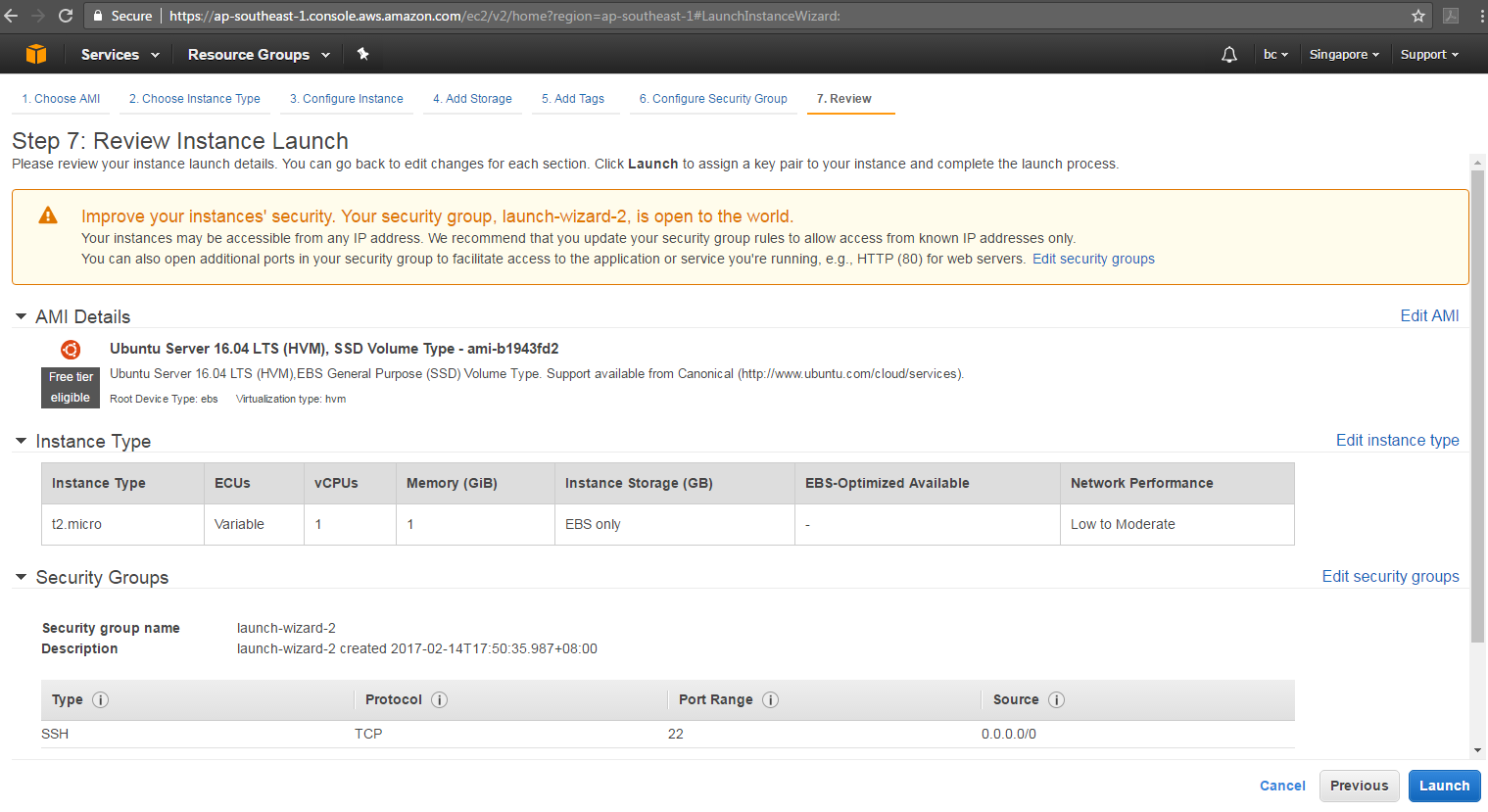Click the browser reload icon
Image resolution: width=1488 pixels, height=812 pixels.
[66, 15]
